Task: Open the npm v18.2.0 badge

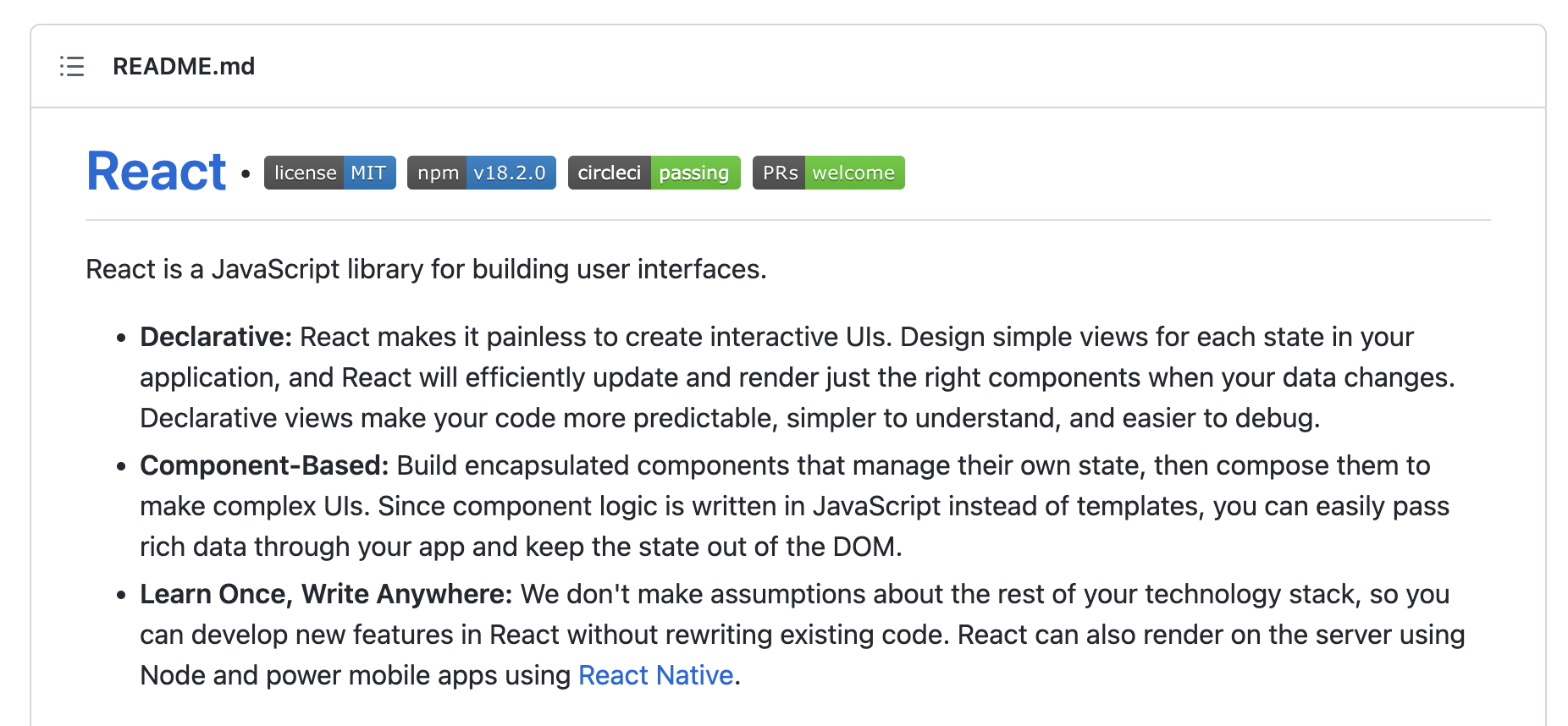Action: pyautogui.click(x=482, y=173)
